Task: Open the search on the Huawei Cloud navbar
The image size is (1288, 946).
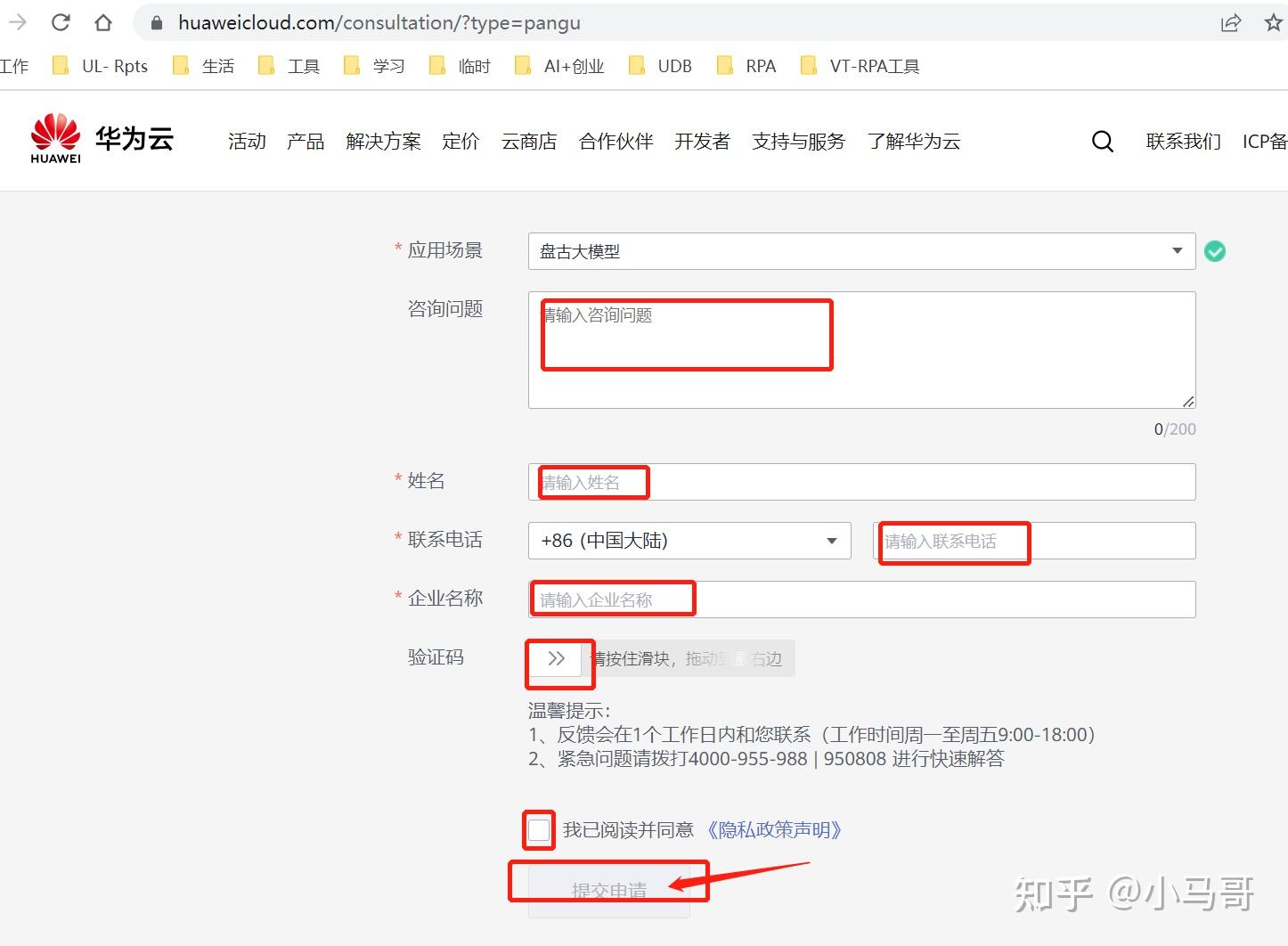Action: [x=1103, y=141]
